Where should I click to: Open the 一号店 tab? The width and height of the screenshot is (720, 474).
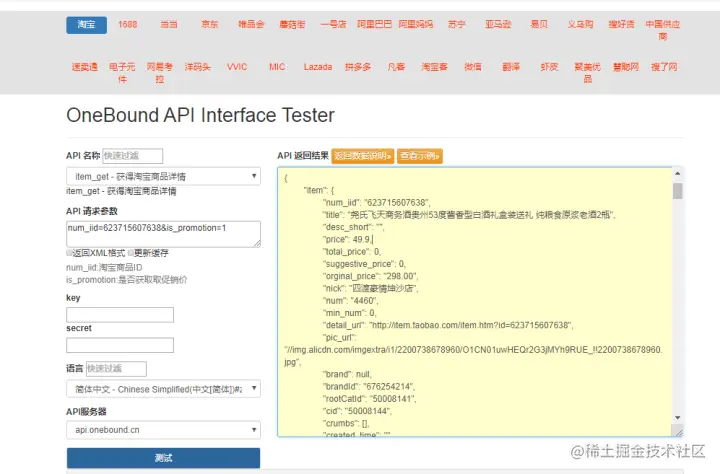(x=333, y=25)
